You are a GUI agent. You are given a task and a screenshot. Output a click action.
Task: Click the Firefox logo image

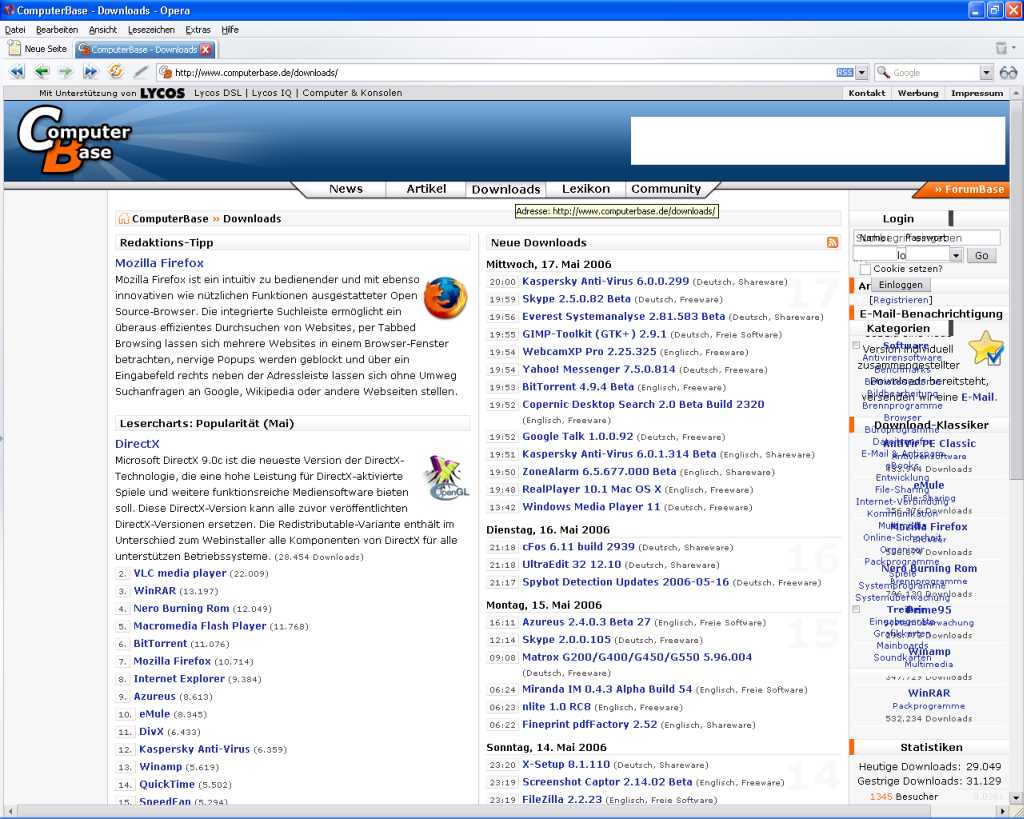tap(445, 297)
